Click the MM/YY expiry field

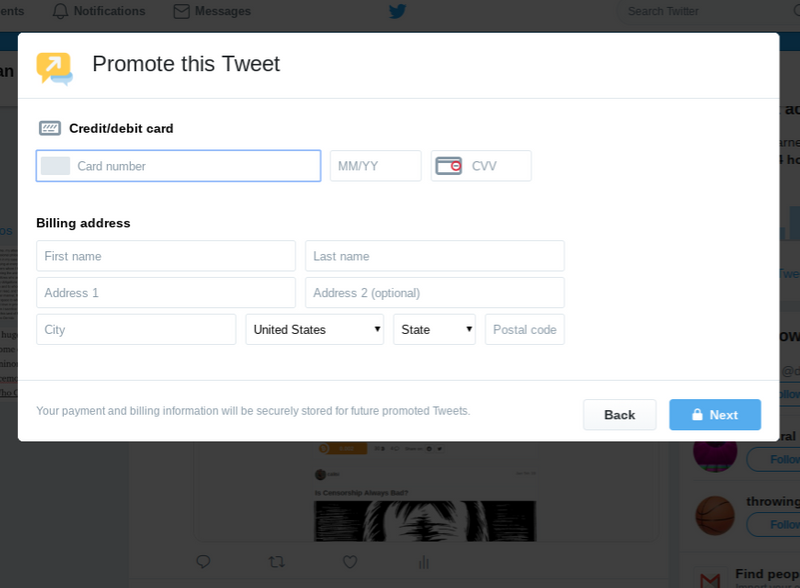click(x=376, y=166)
